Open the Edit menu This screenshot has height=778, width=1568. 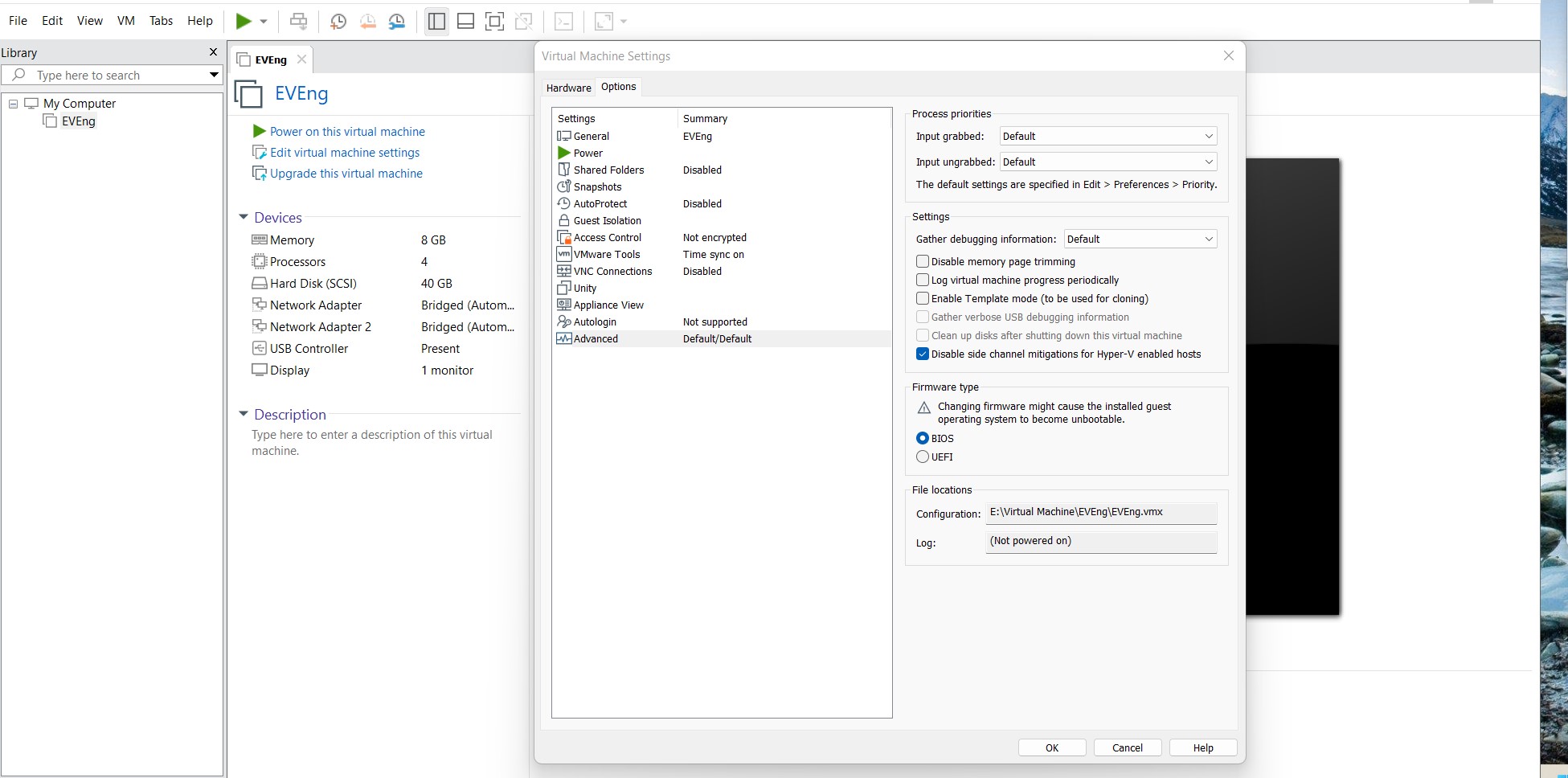52,21
